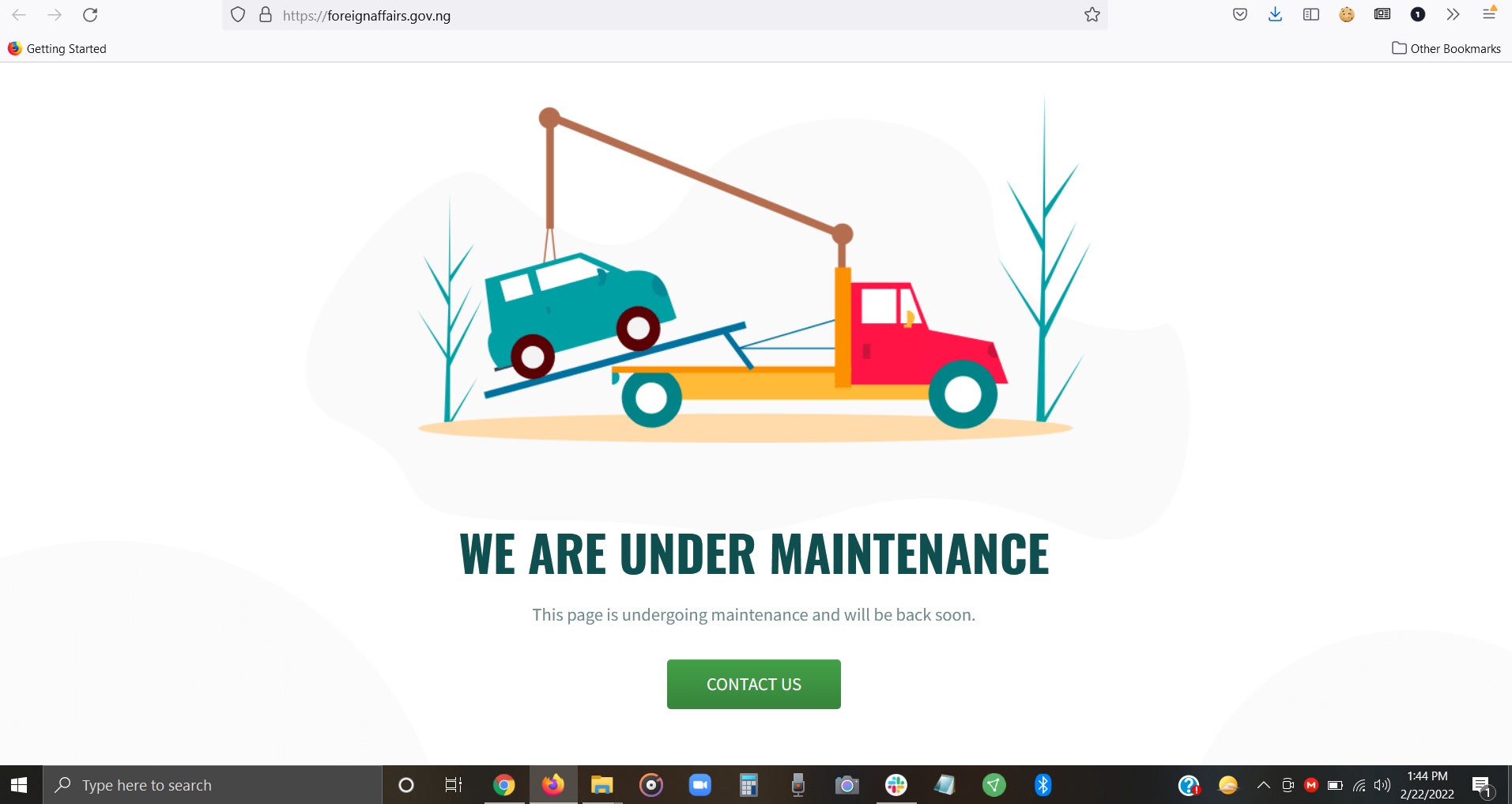This screenshot has height=804, width=1512.
Task: Click the WE ARE UNDER MAINTENANCE heading
Action: coord(754,553)
